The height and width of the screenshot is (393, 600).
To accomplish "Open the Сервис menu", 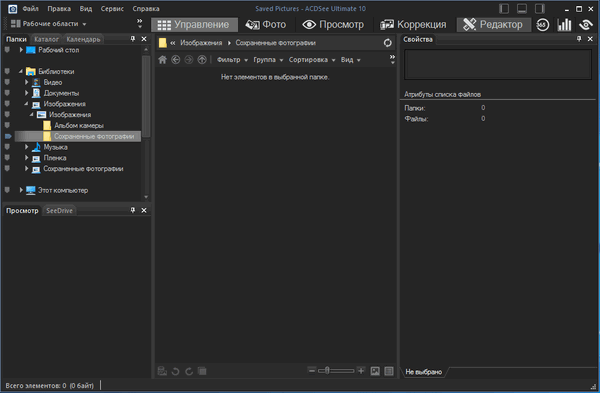I will 112,8.
